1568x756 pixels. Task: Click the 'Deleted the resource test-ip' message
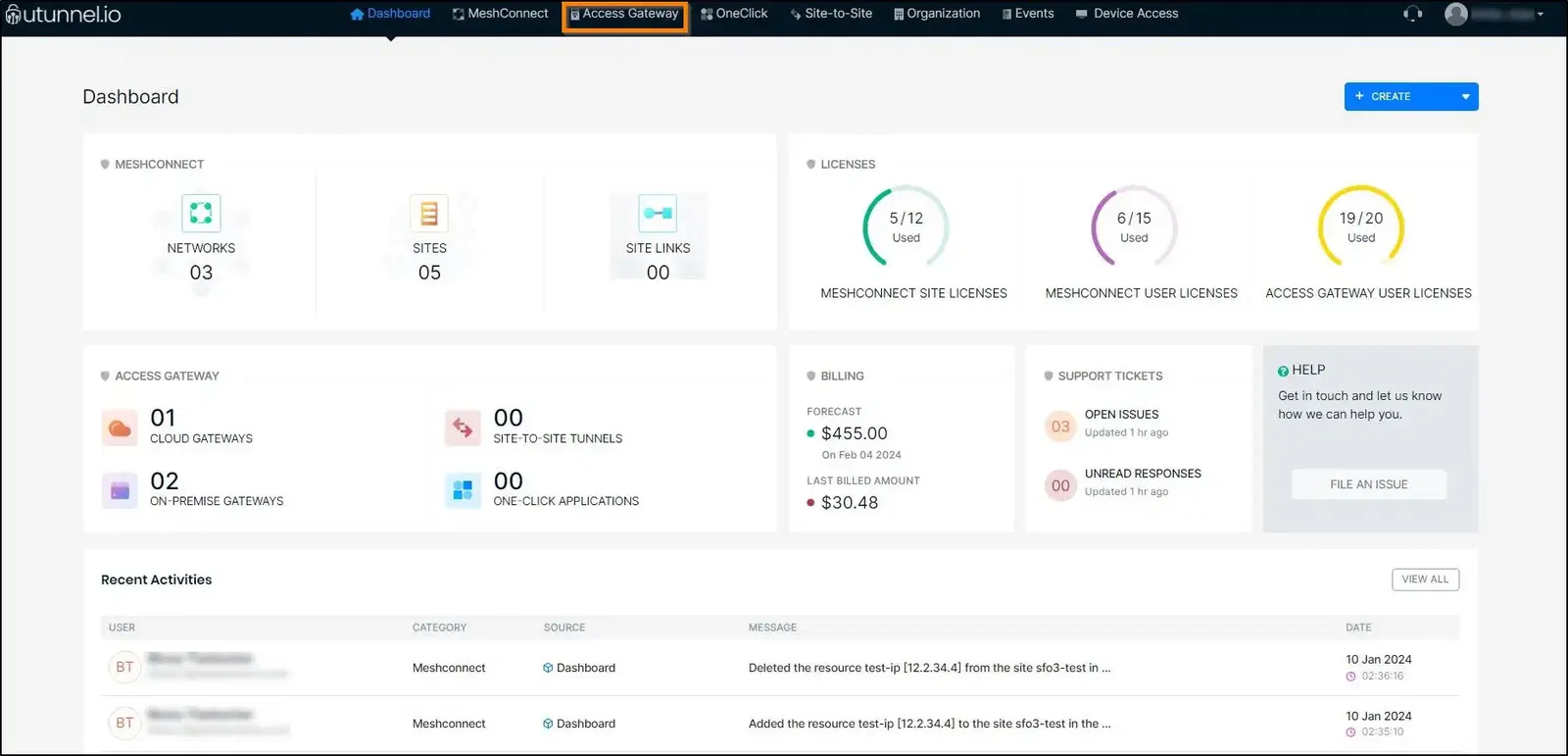(929, 668)
